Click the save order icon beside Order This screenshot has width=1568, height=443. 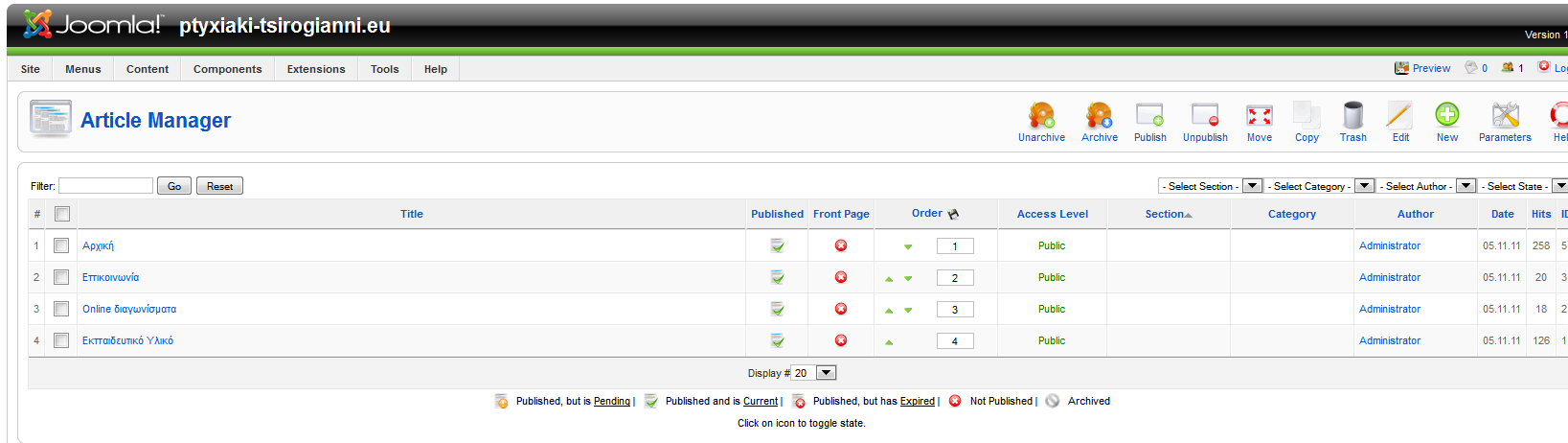[x=953, y=214]
